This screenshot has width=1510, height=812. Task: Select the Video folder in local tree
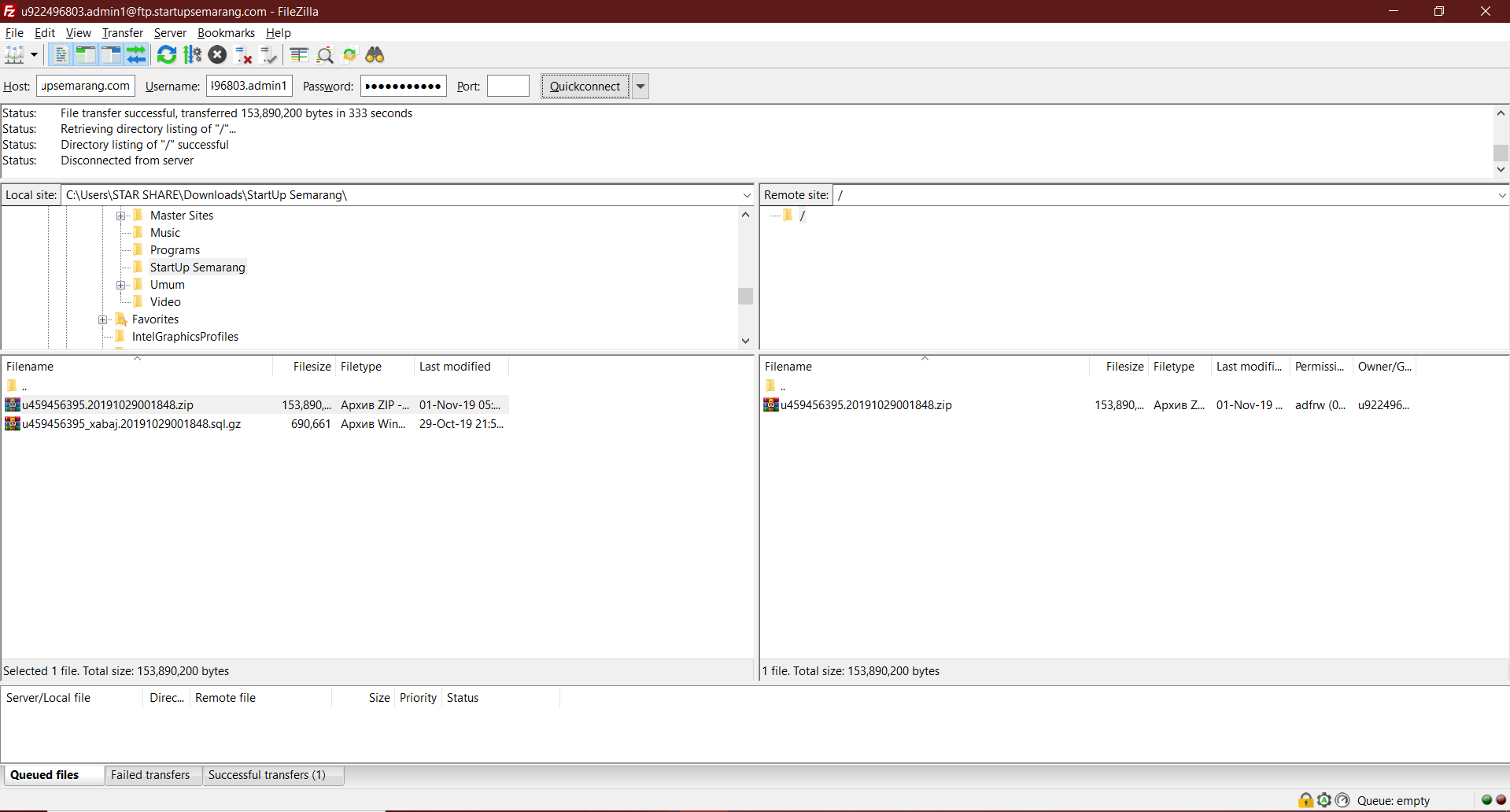point(165,302)
